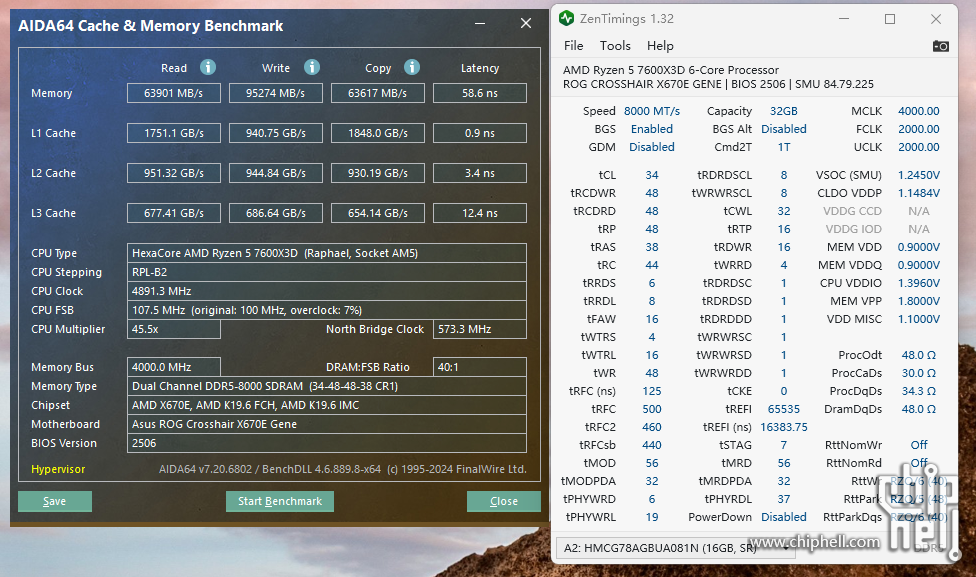
Task: Select L3 Cache Latency value 12.4 ns
Action: [480, 213]
